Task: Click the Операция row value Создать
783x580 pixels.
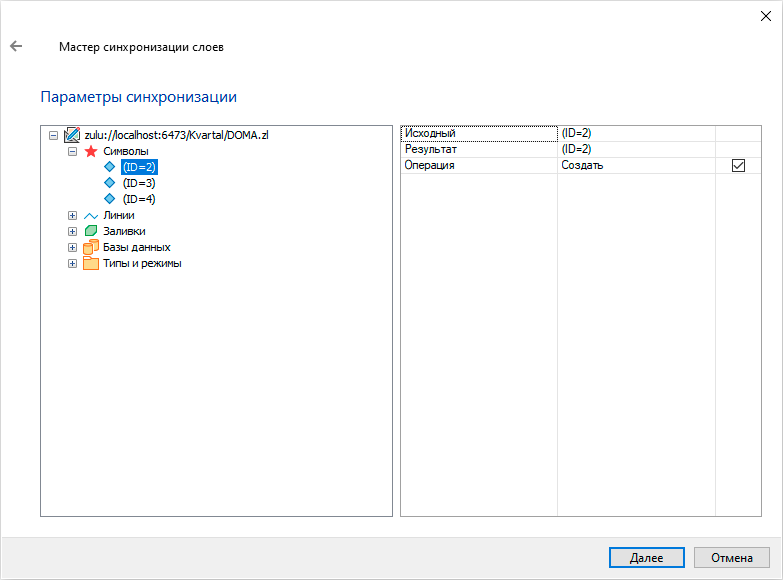Action: (582, 165)
